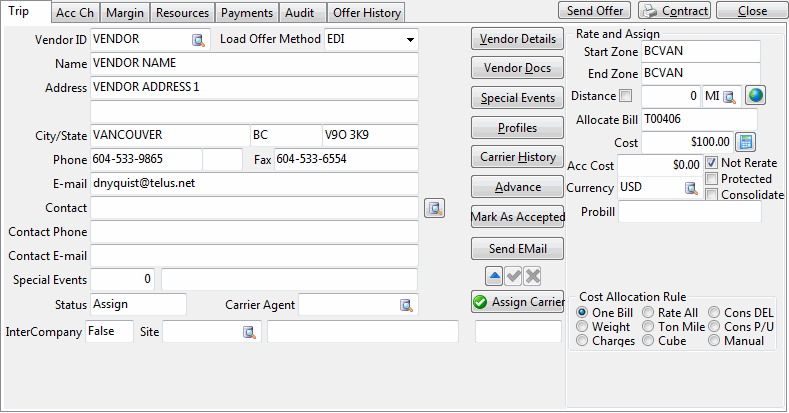Select Cons DEL cost allocation rule
The image size is (789, 413).
point(714,312)
